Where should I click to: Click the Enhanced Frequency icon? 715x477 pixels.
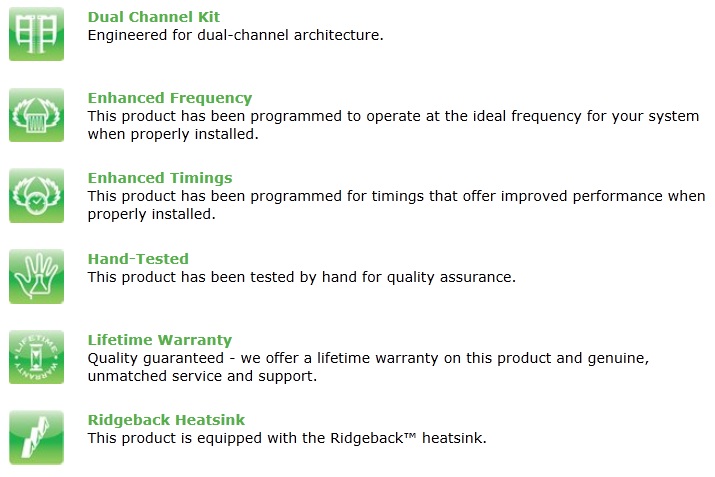[36, 115]
